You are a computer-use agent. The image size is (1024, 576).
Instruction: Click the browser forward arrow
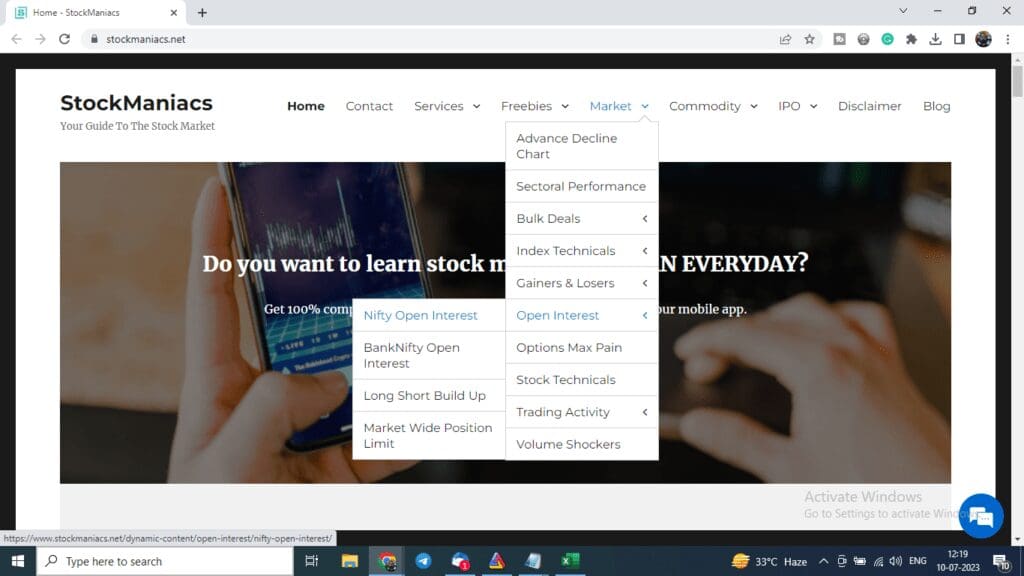coord(40,39)
